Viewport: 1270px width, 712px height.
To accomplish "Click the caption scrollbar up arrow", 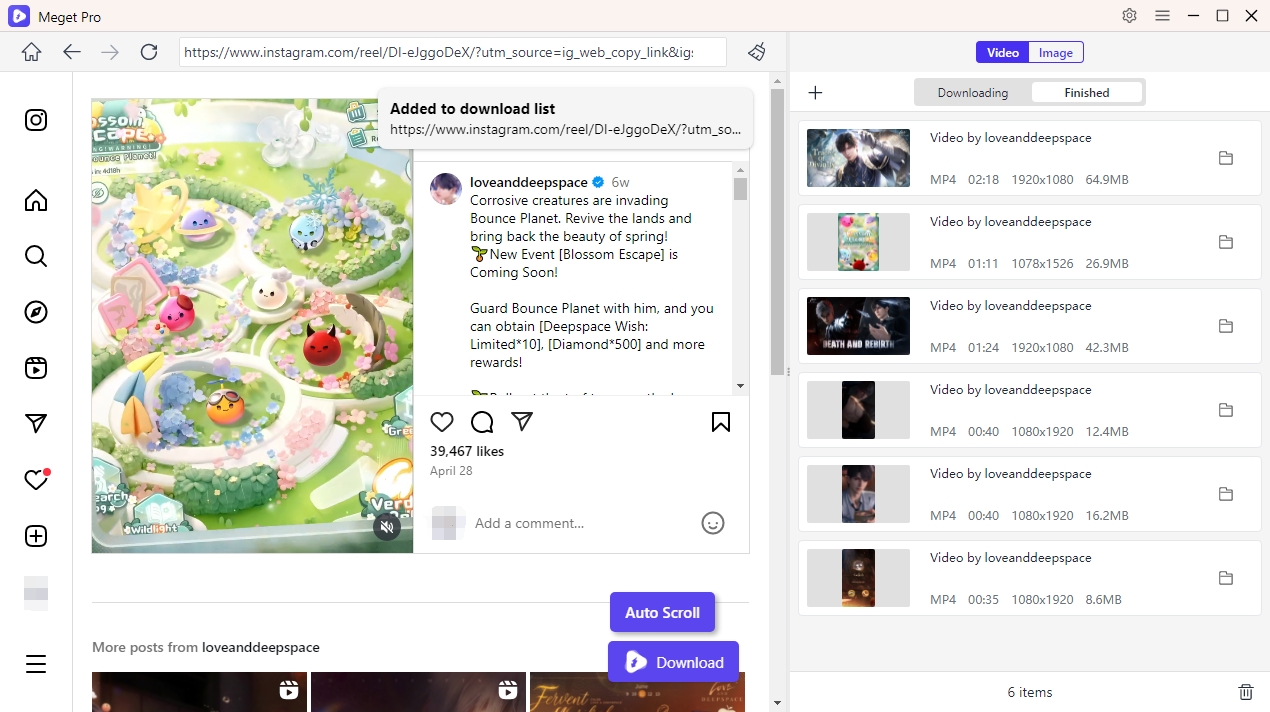I will [740, 169].
